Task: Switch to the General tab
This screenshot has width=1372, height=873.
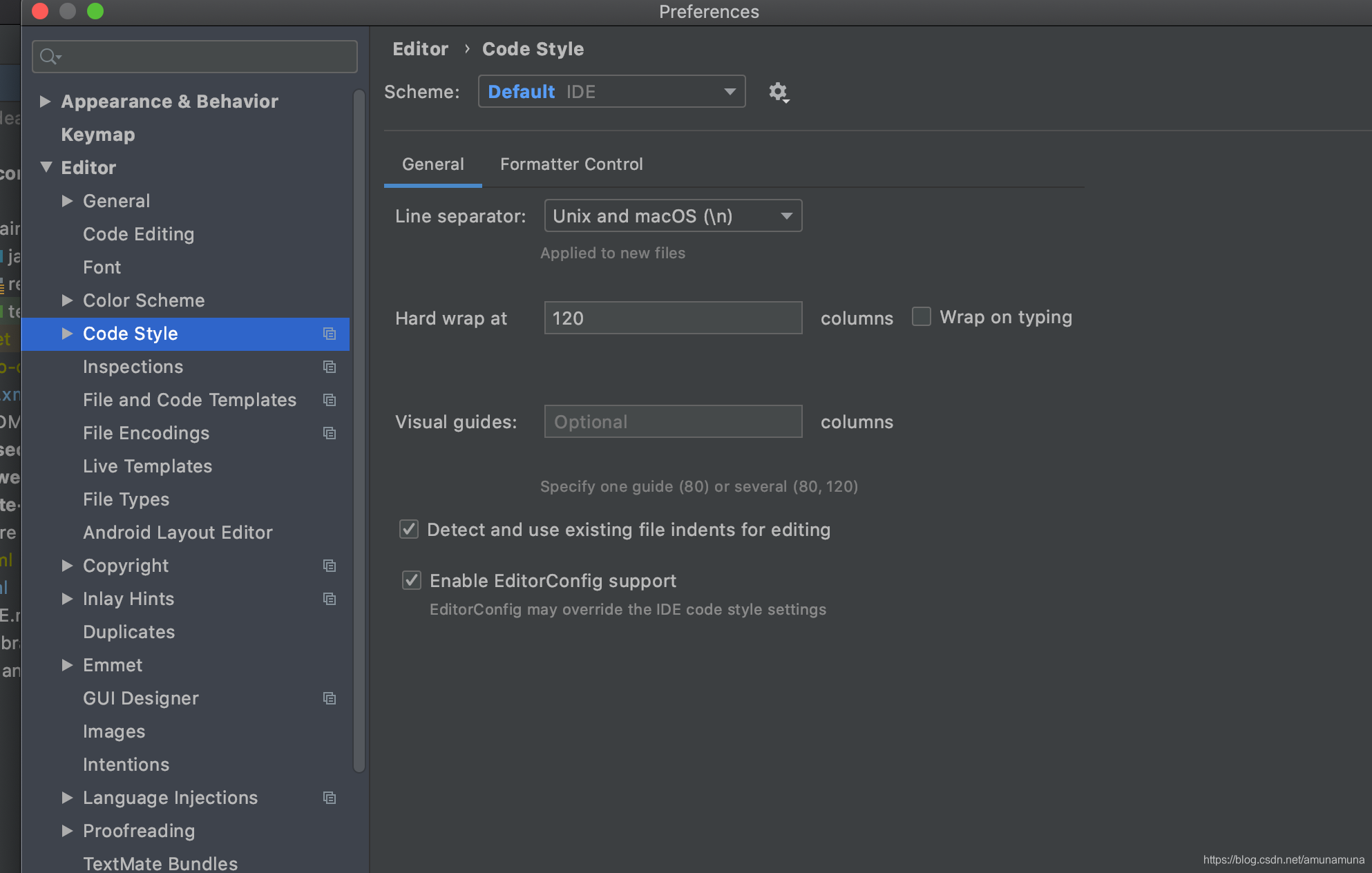Action: pos(433,164)
